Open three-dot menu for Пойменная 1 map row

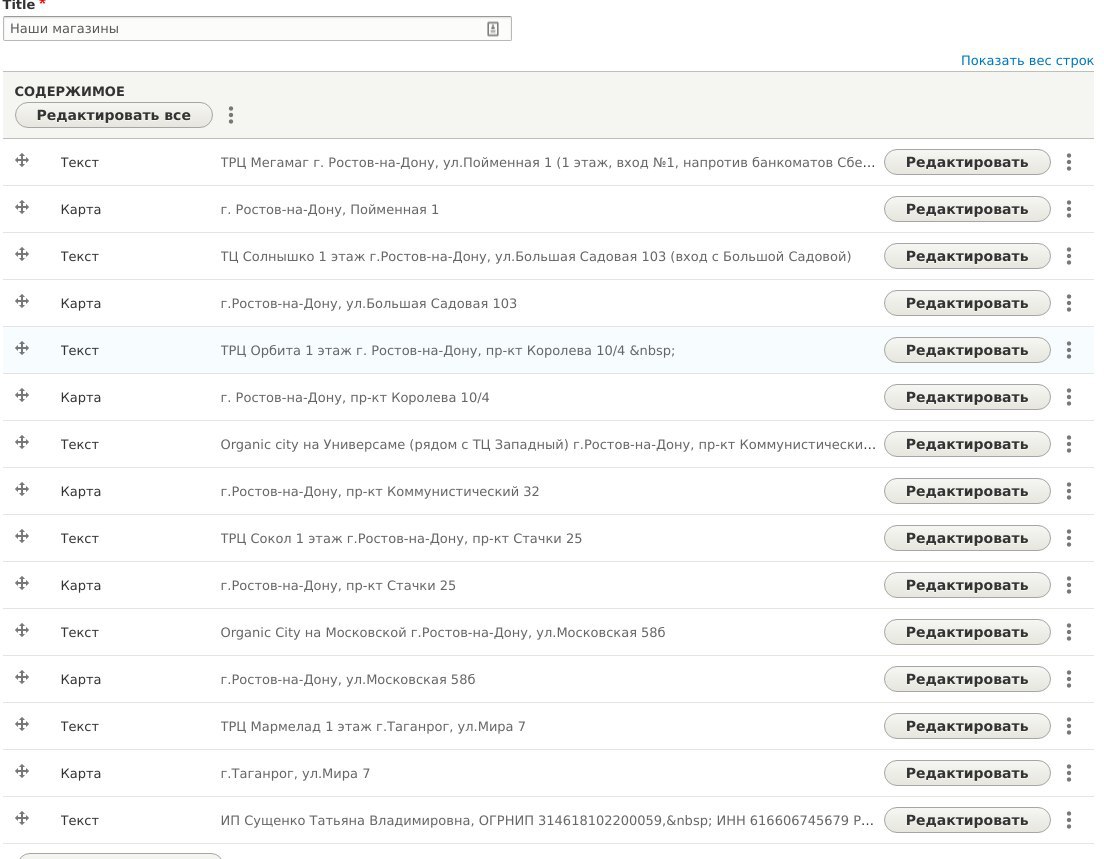pyautogui.click(x=1069, y=209)
